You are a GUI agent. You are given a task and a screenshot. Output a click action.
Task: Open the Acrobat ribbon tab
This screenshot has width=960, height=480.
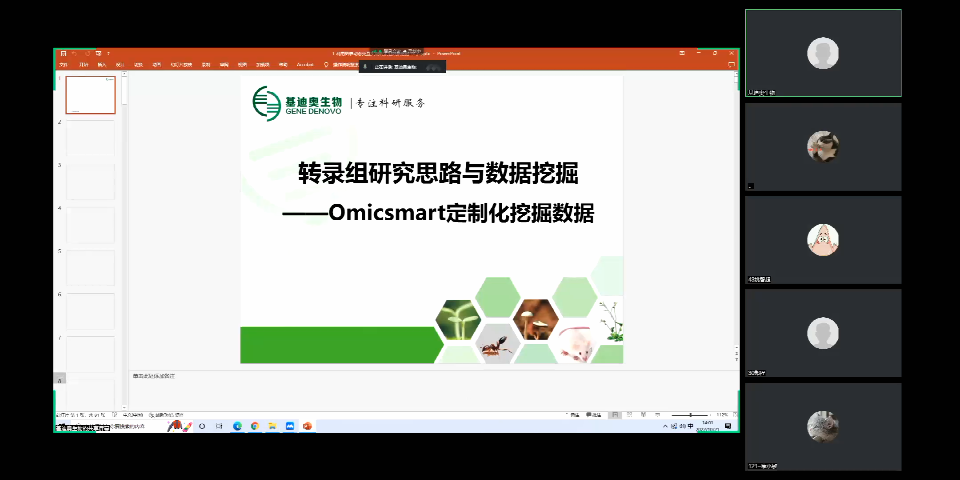[305, 64]
